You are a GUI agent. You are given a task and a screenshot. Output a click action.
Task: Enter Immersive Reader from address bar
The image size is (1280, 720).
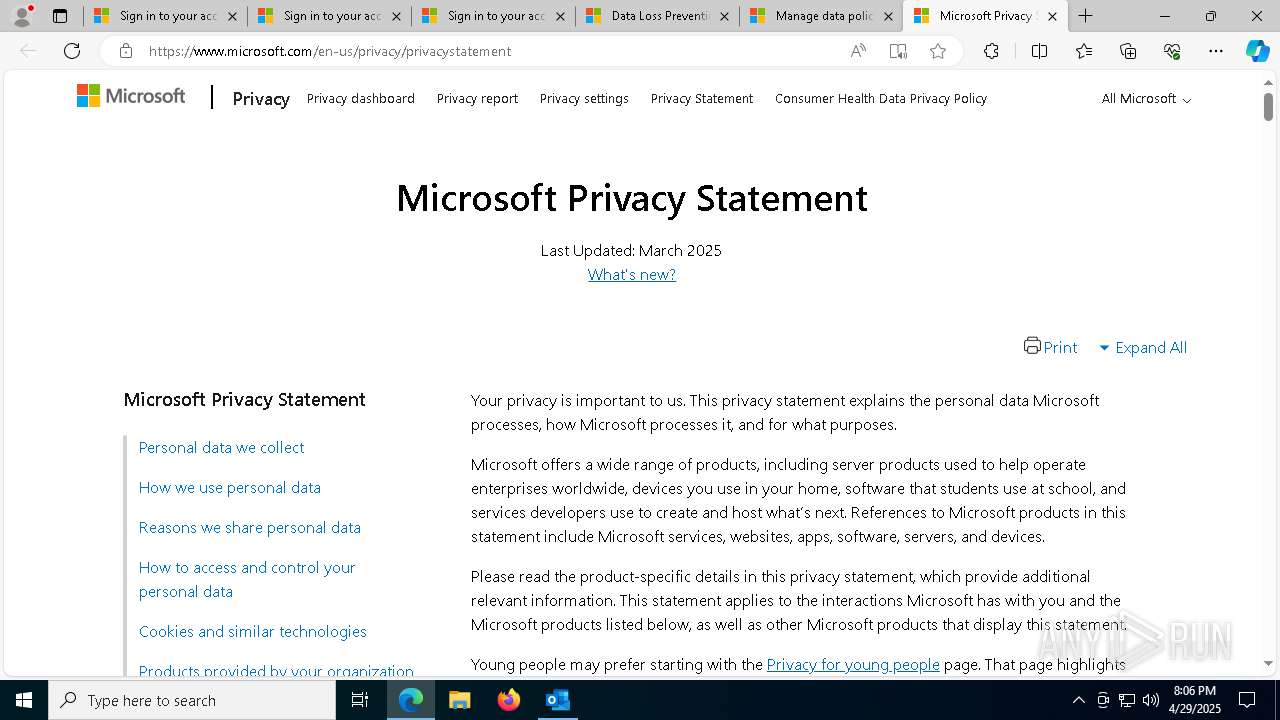[x=898, y=51]
